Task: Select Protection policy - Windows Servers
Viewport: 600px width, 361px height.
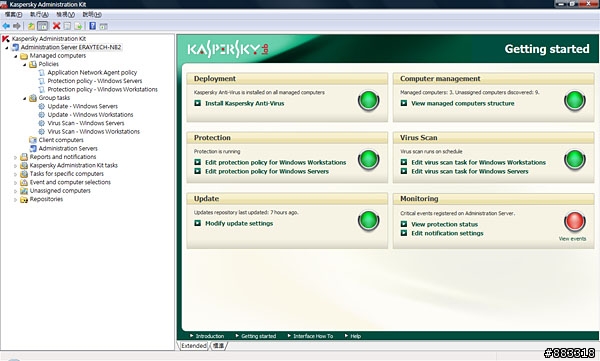Action: point(95,81)
